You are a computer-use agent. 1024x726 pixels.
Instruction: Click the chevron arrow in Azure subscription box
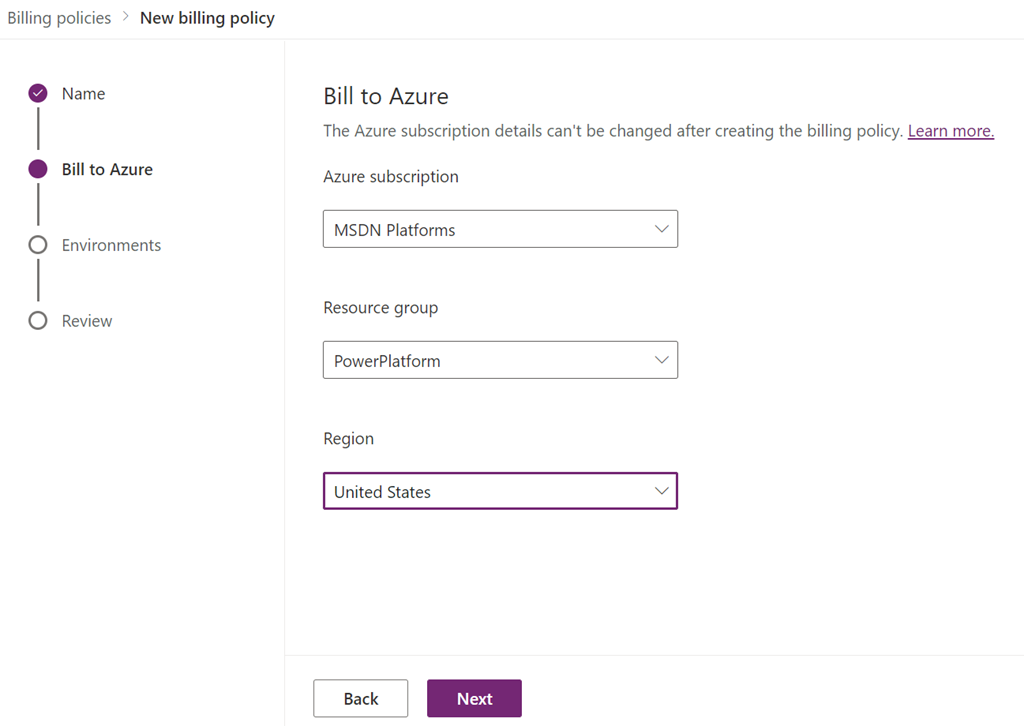[x=661, y=229]
